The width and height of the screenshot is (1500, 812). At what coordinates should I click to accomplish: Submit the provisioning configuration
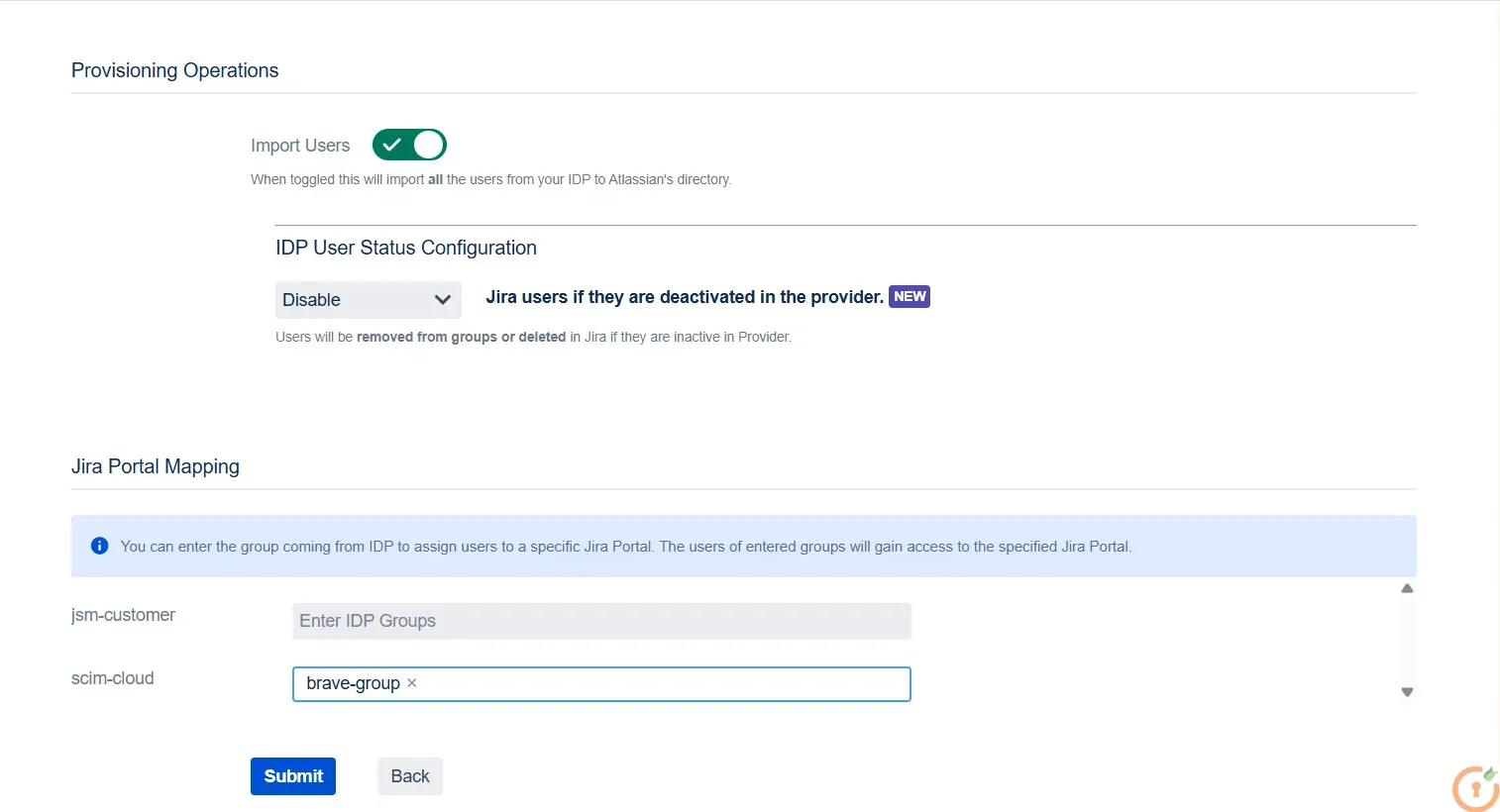[293, 776]
